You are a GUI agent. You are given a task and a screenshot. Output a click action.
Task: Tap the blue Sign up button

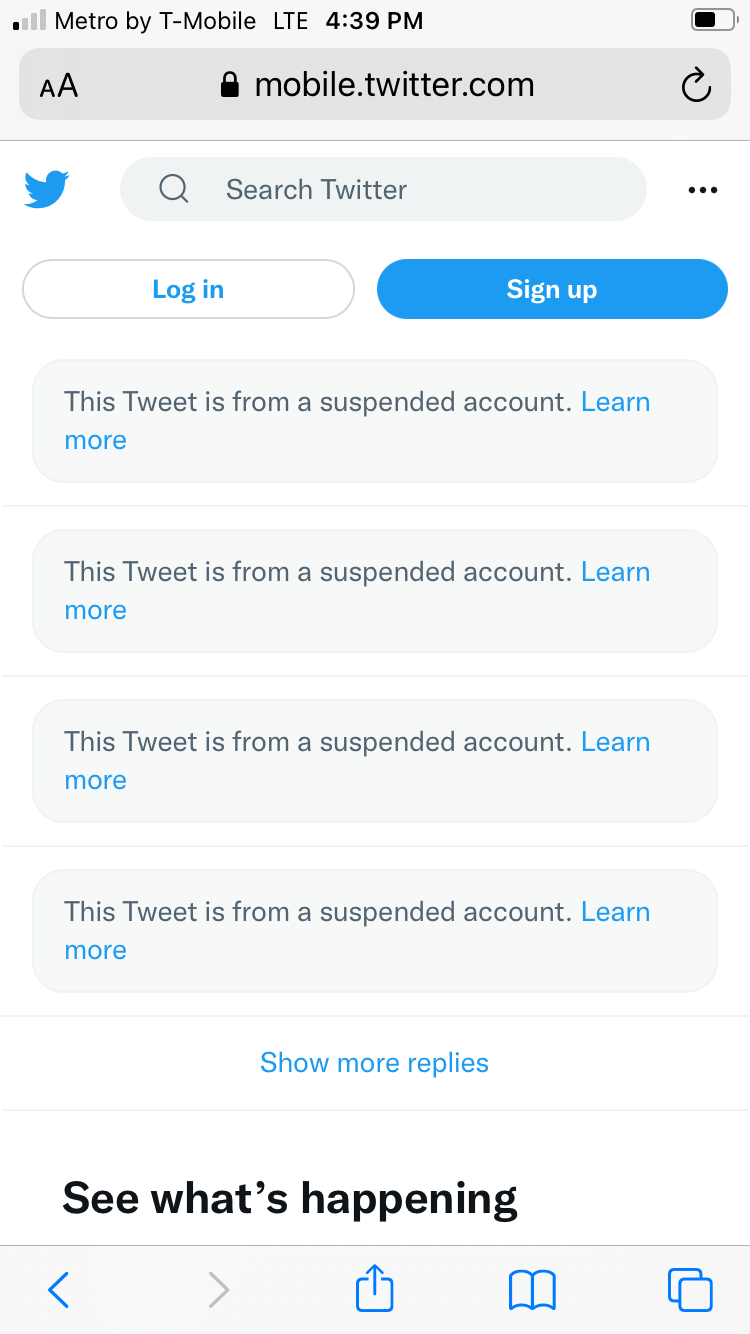pos(552,289)
